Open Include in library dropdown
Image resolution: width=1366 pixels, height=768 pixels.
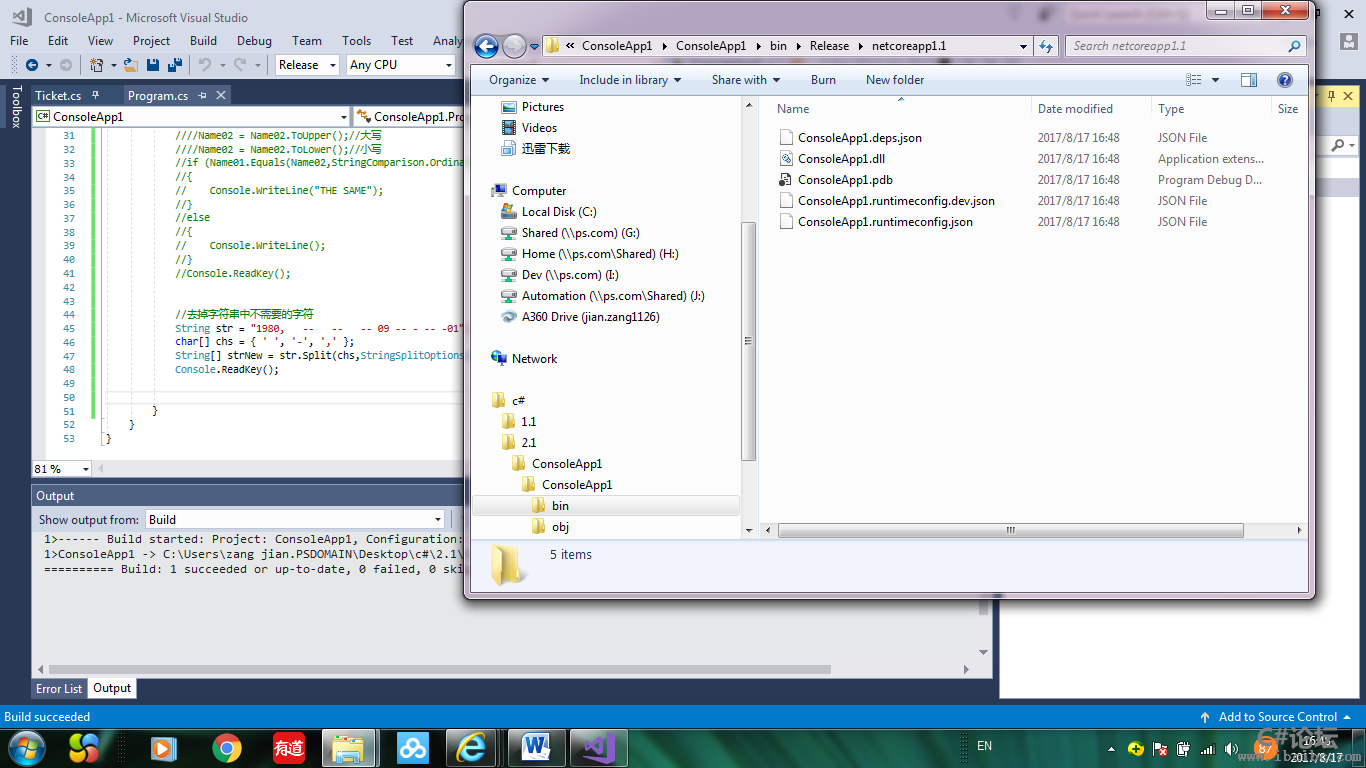click(x=630, y=80)
